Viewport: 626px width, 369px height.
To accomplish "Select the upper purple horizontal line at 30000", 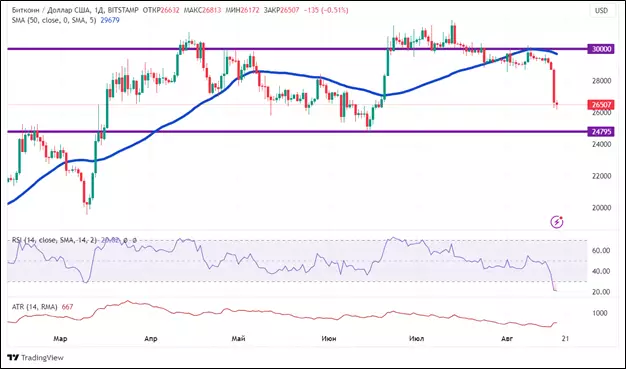I will (x=297, y=49).
